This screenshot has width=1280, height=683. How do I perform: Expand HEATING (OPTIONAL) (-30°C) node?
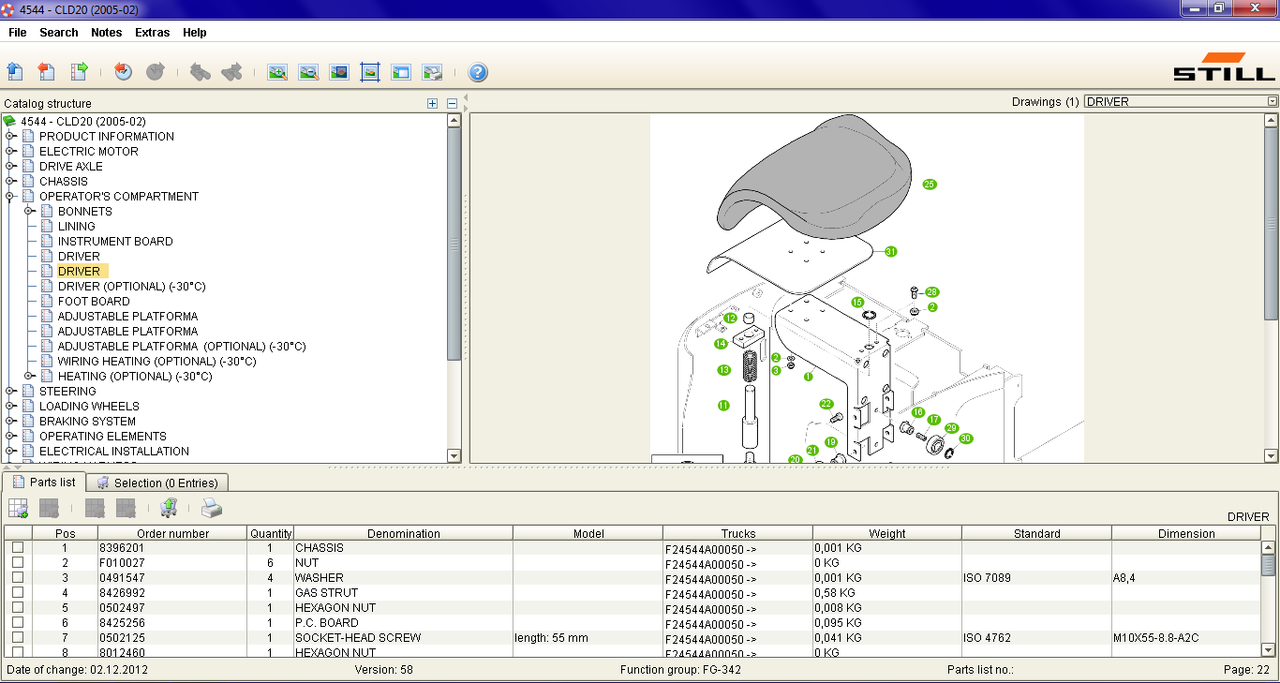(30, 376)
